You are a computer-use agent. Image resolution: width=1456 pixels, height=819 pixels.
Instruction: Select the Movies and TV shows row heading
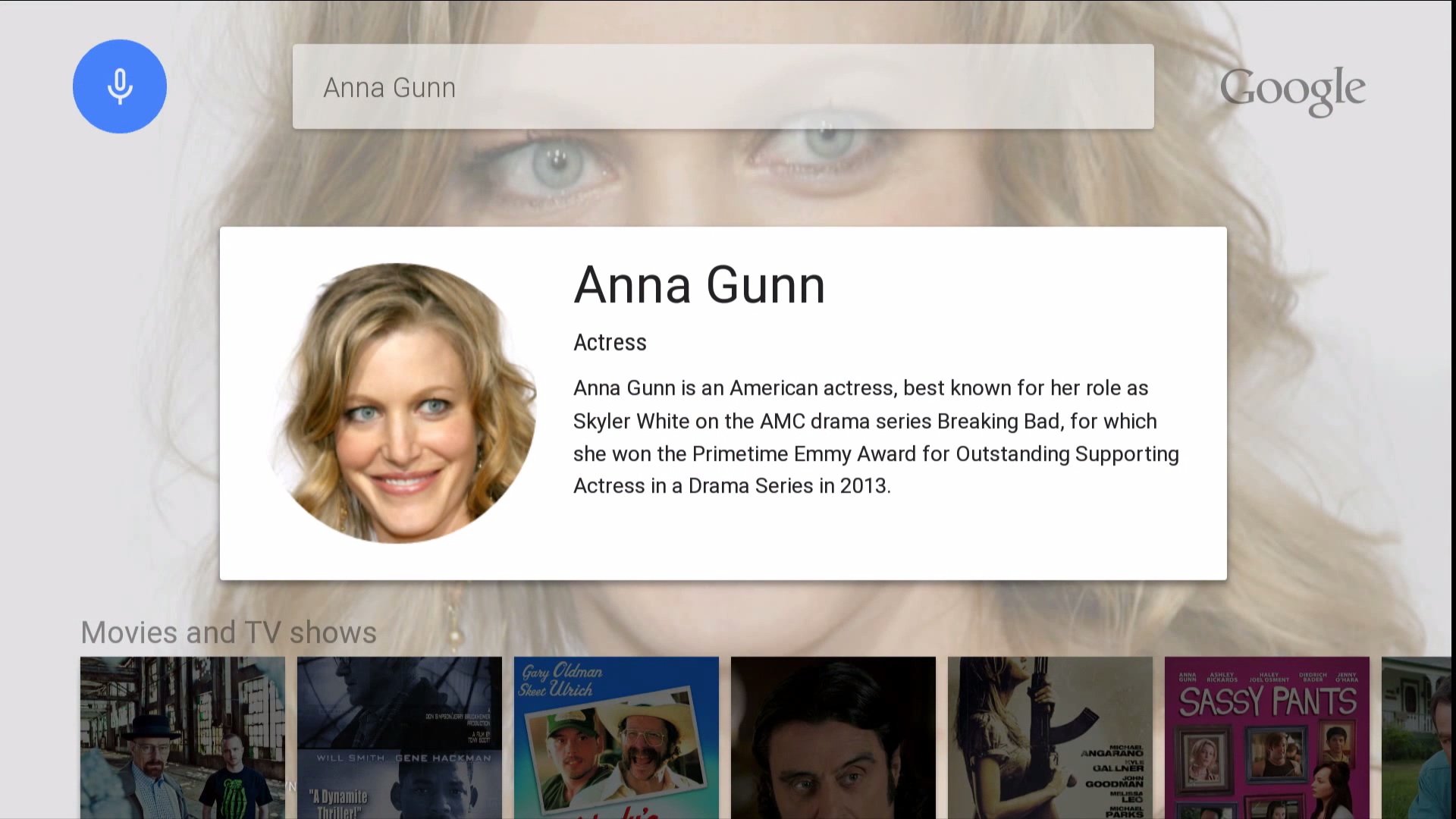point(228,632)
